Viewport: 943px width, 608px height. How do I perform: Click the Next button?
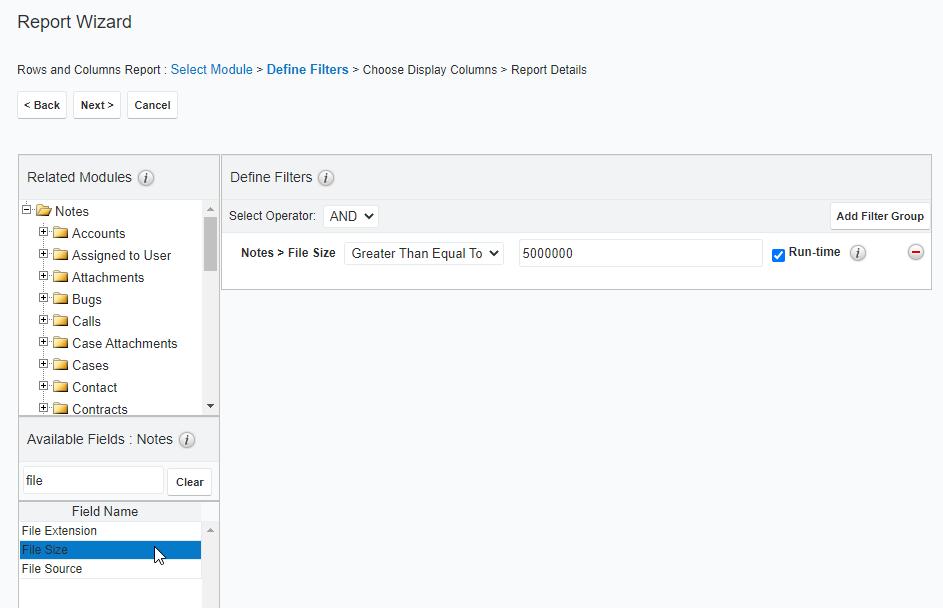[x=96, y=105]
